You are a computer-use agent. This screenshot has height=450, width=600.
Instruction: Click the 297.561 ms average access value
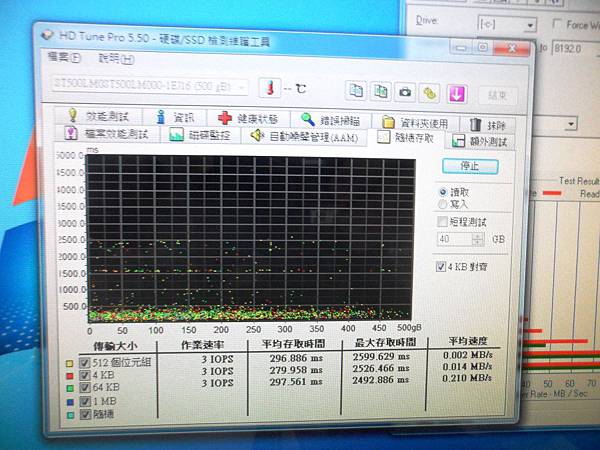click(296, 382)
